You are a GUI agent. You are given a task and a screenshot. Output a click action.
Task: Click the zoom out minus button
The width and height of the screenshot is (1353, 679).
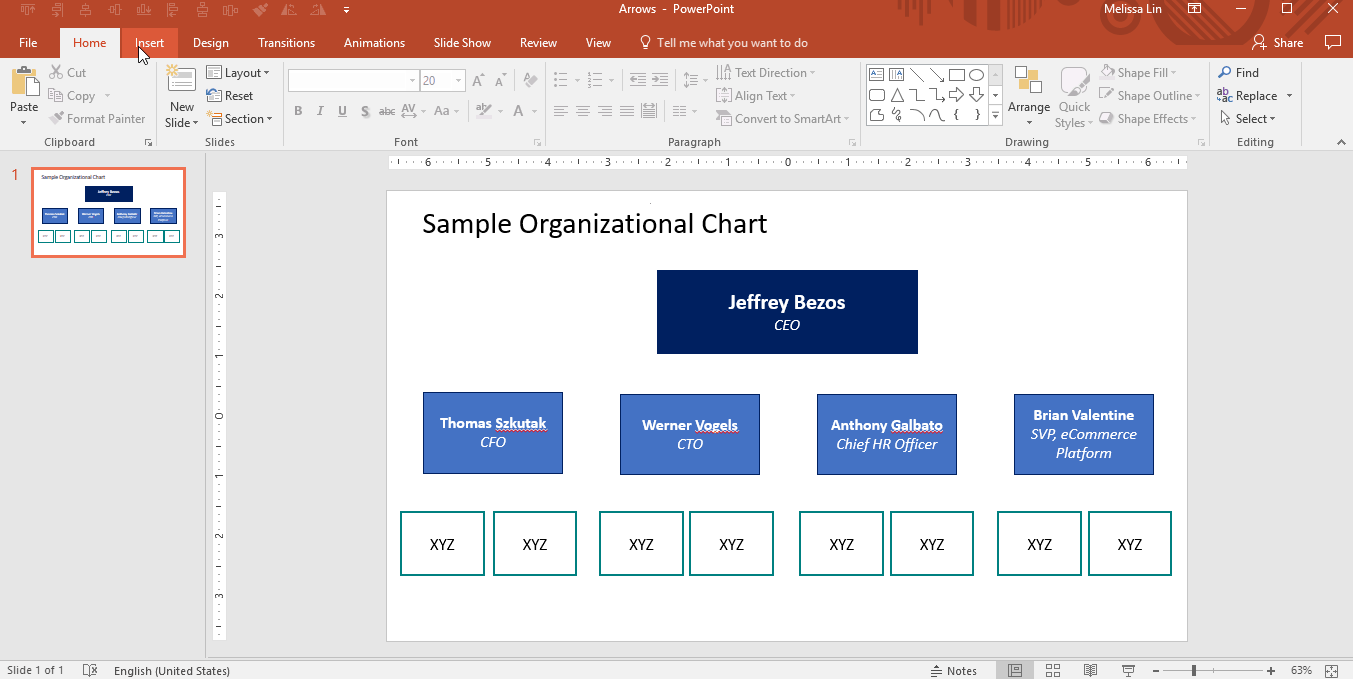tap(1155, 670)
